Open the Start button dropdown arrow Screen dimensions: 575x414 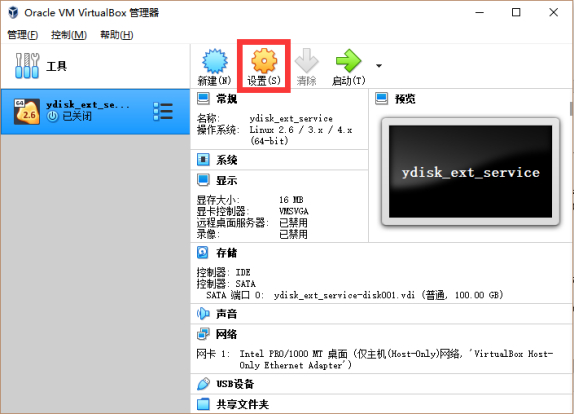pos(379,66)
